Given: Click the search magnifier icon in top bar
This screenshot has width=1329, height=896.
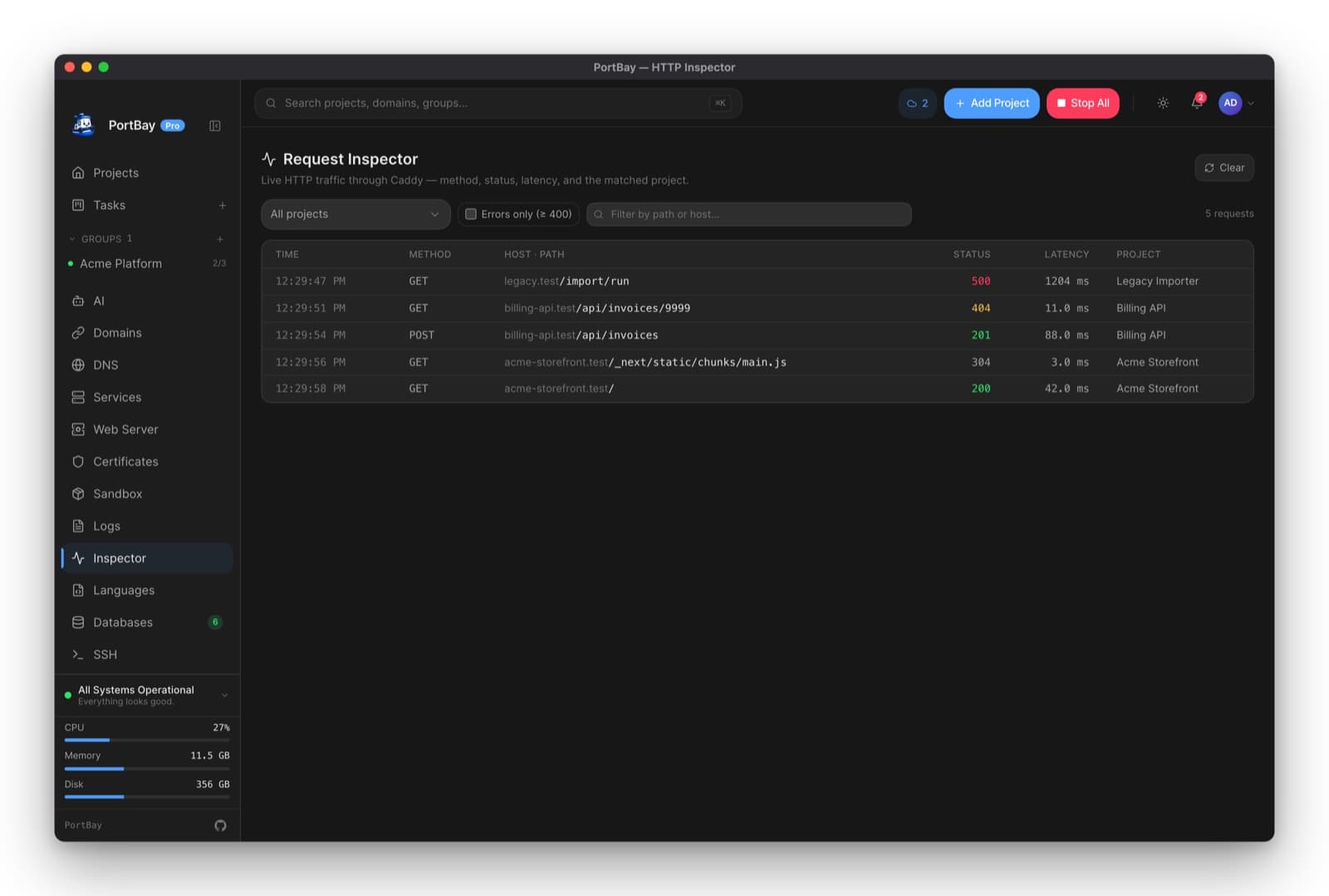Looking at the screenshot, I should click(271, 103).
